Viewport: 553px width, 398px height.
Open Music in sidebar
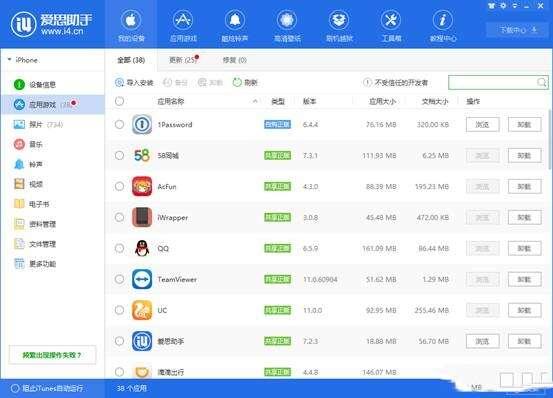tap(28, 144)
